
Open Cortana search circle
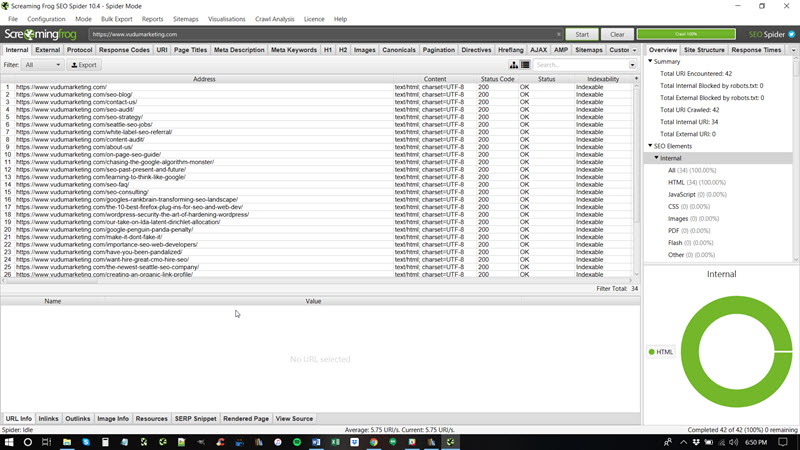28,442
